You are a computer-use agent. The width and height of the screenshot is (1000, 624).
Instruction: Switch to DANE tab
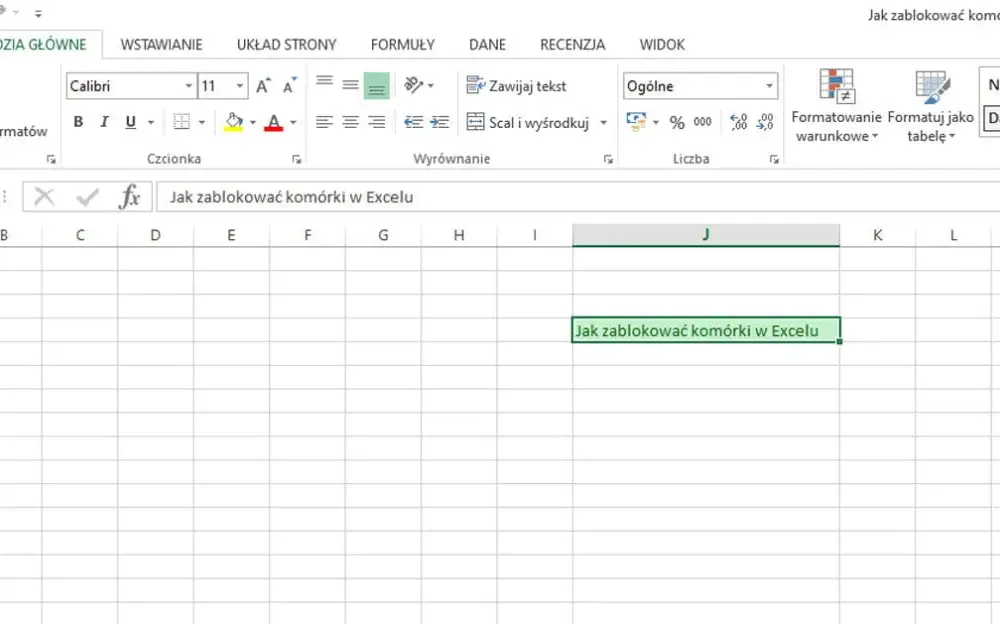487,45
